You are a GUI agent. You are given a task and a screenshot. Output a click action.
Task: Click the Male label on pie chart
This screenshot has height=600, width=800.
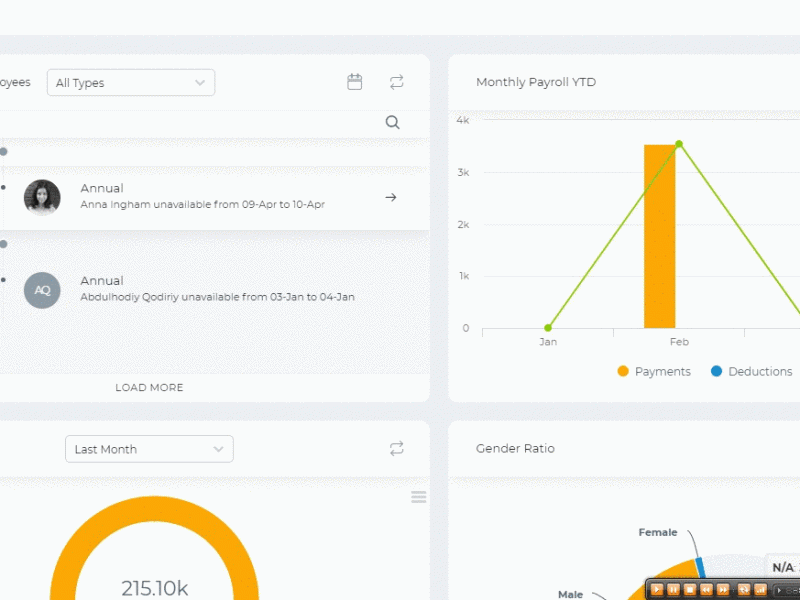570,594
